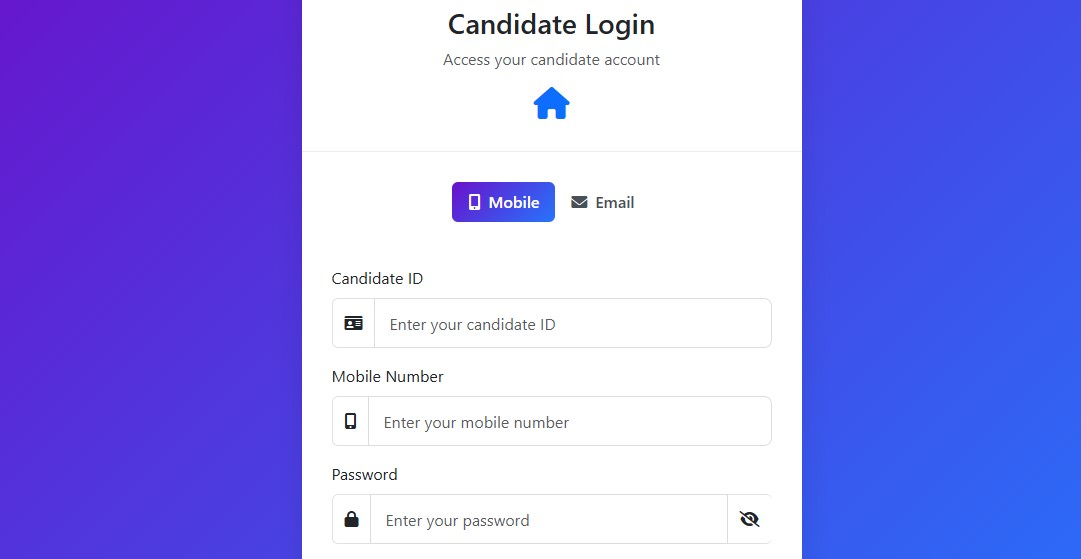The width and height of the screenshot is (1081, 559).
Task: Click the ID card icon
Action: coord(353,323)
